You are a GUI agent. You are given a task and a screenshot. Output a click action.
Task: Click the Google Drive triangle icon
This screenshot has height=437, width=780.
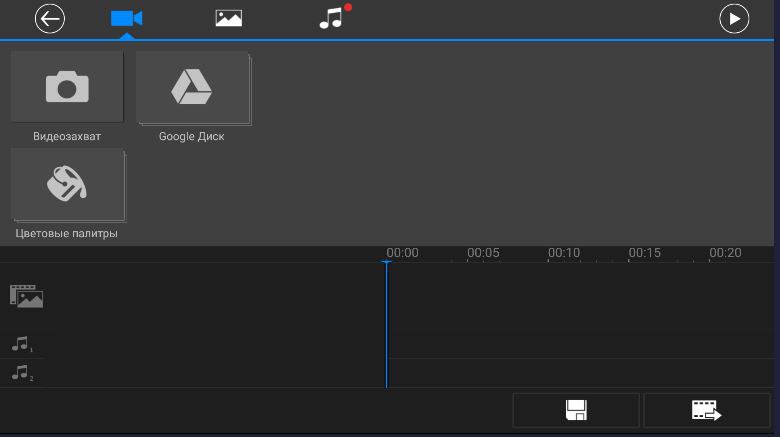(x=192, y=87)
